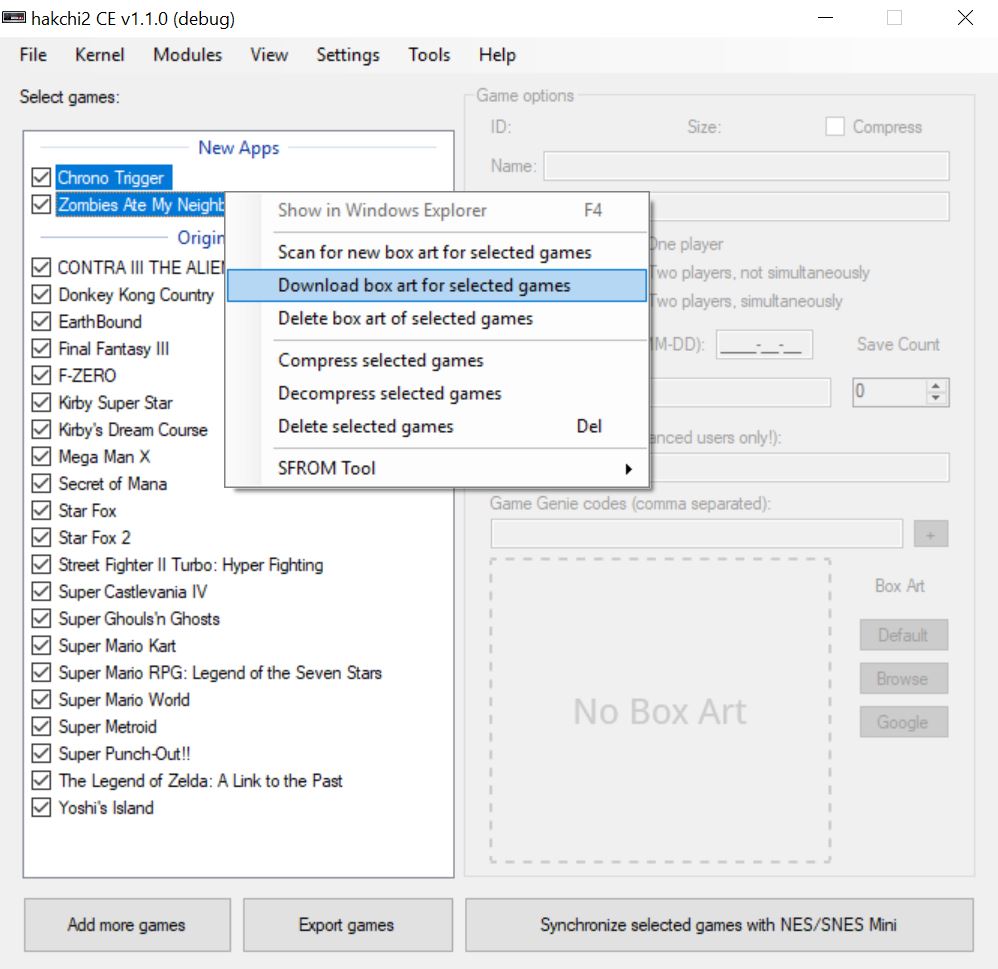Uncheck the Star Fox 2 checkbox
The width and height of the screenshot is (998, 969).
[41, 538]
